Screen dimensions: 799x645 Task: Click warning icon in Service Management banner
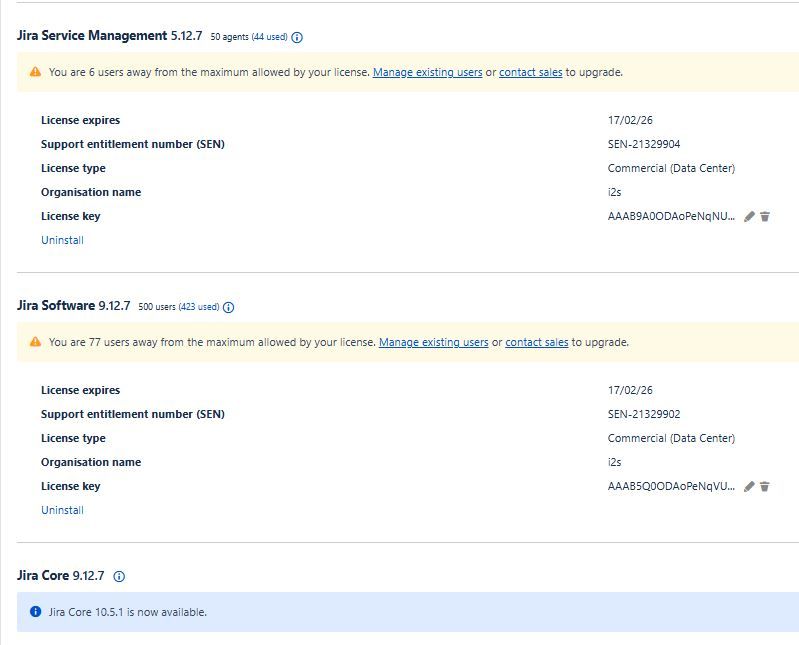tap(35, 72)
